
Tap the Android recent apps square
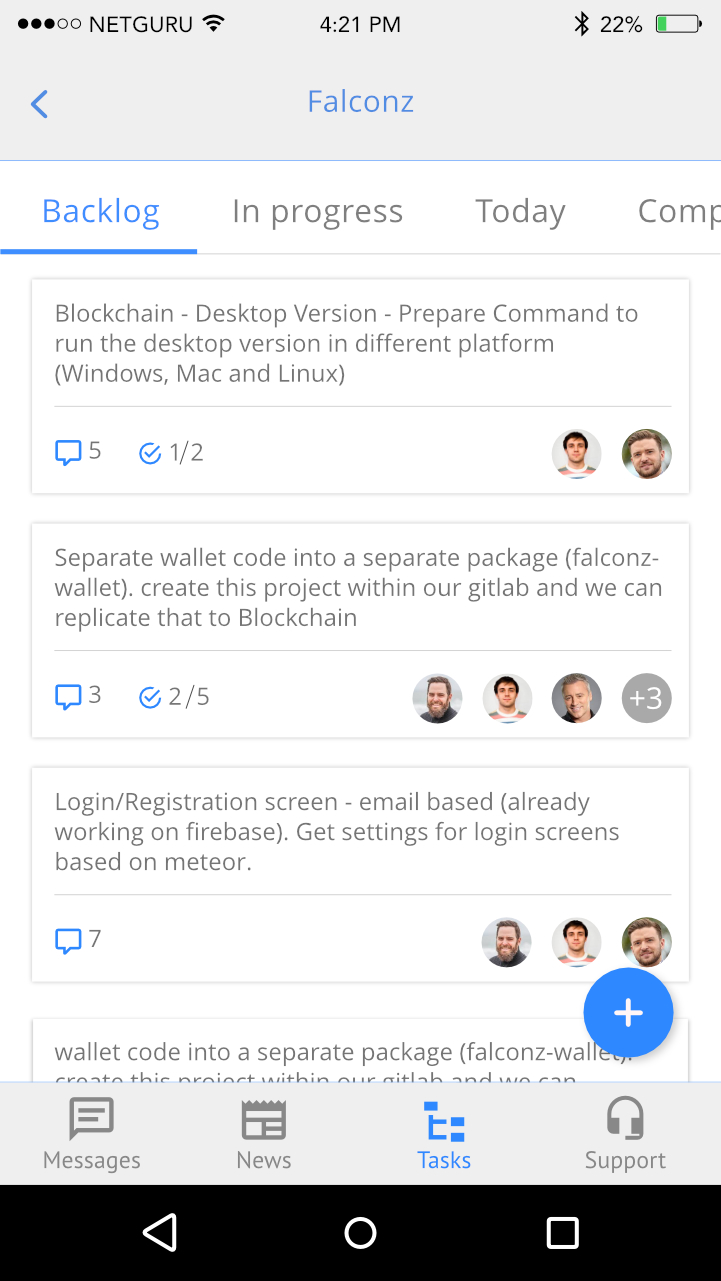point(562,1233)
